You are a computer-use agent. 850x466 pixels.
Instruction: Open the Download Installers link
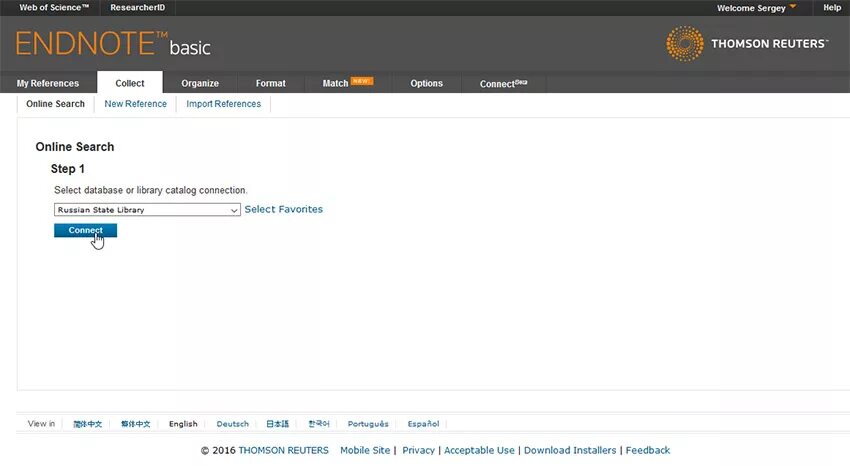570,450
